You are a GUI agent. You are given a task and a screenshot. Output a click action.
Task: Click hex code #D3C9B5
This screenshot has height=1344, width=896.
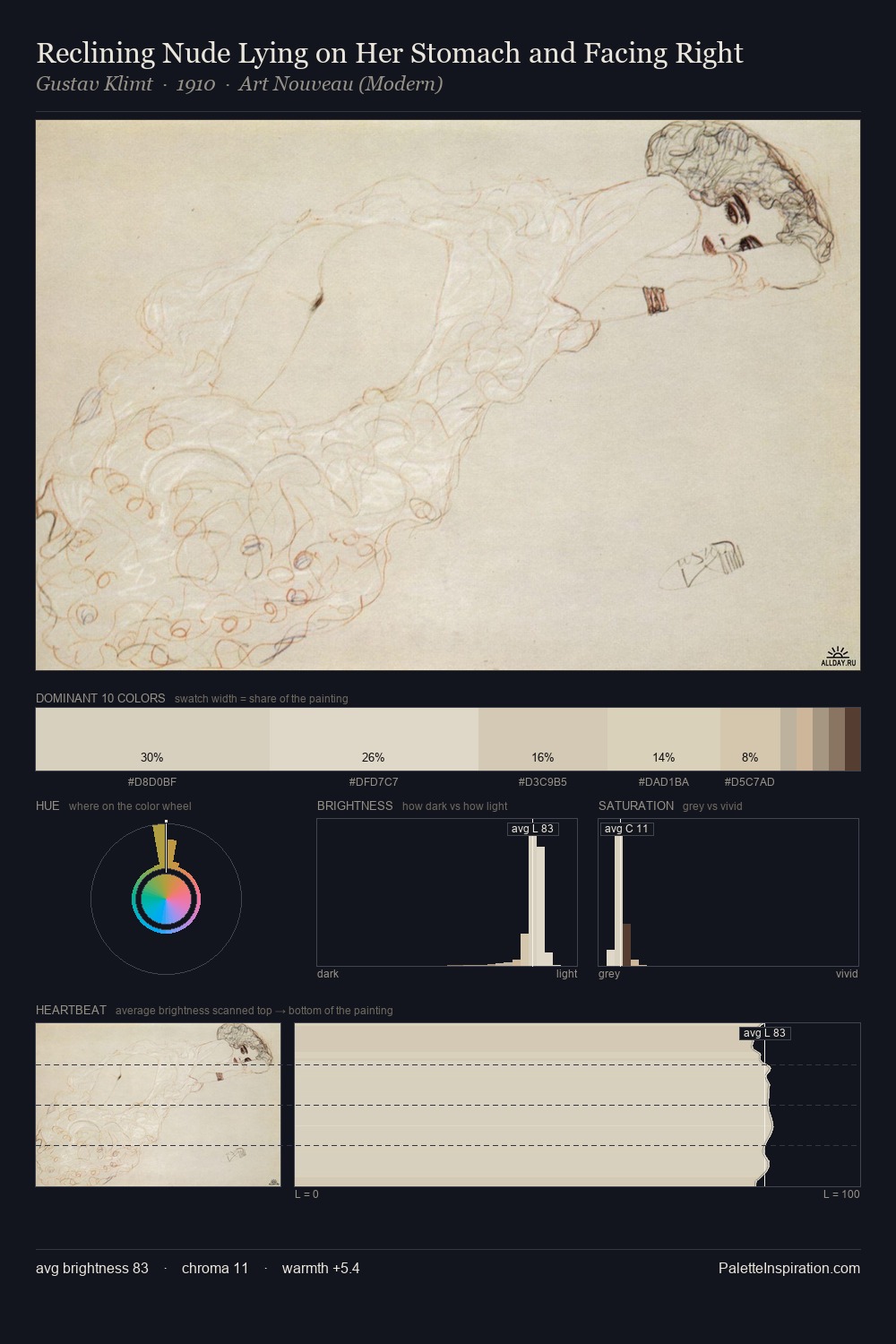coord(543,782)
